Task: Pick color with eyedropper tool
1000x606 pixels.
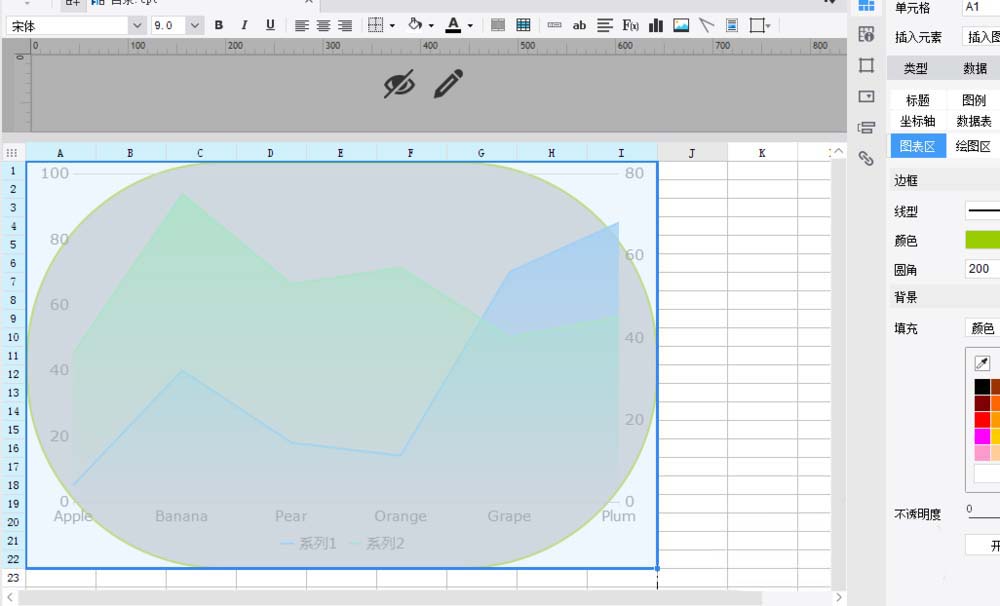Action: click(982, 364)
